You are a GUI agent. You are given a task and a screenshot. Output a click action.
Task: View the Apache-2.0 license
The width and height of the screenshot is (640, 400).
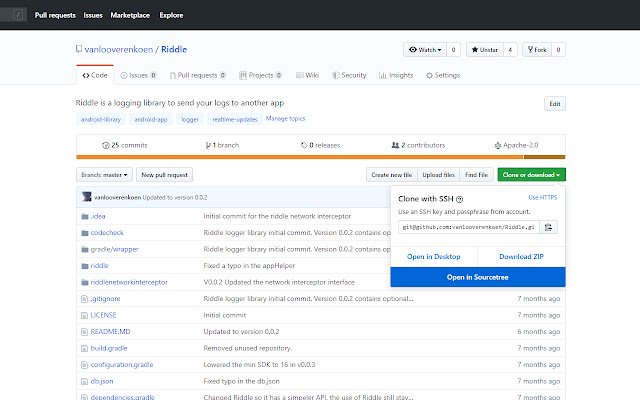516,145
